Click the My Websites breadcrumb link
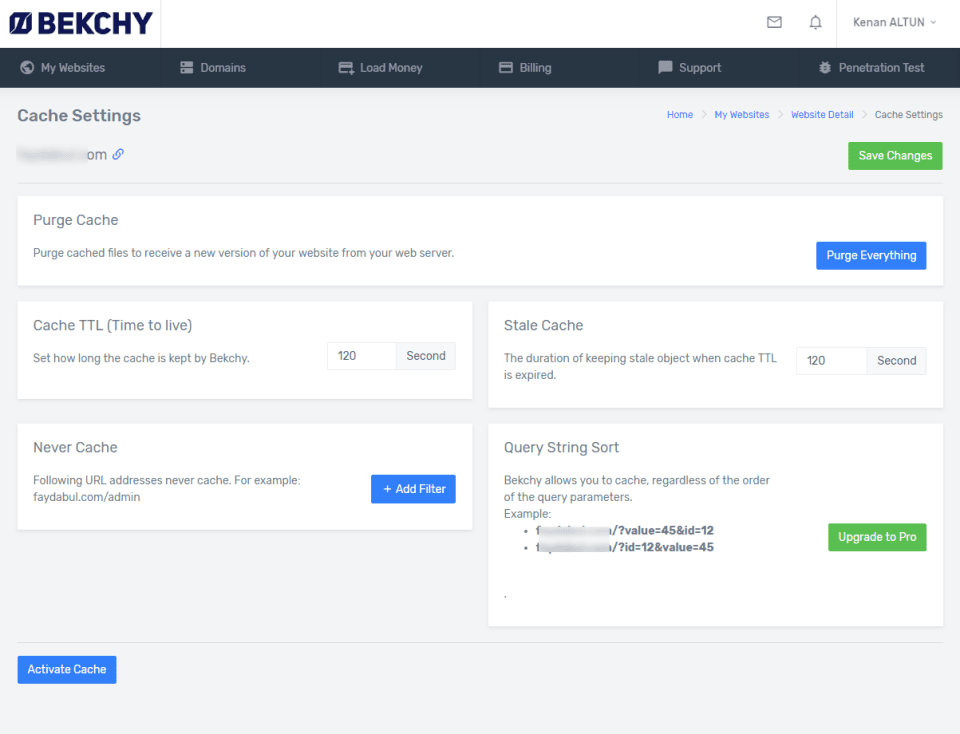 741,114
